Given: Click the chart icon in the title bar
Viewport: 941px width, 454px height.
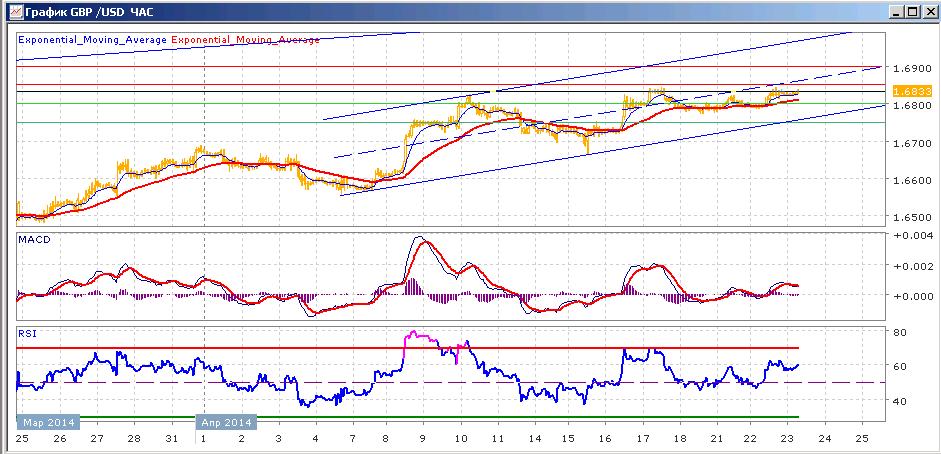Looking at the screenshot, I should point(17,11).
